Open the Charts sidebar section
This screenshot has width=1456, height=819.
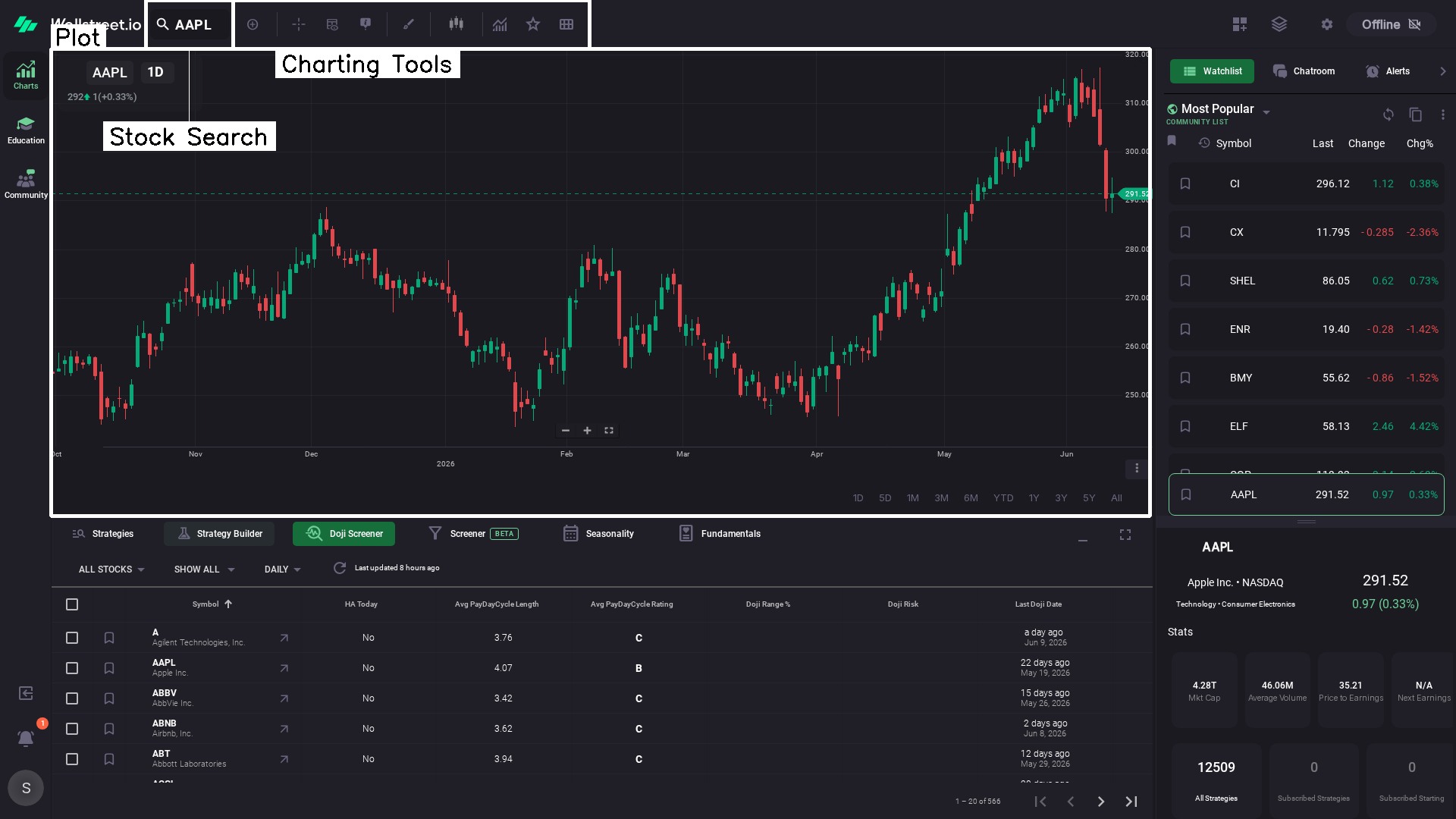(x=26, y=75)
